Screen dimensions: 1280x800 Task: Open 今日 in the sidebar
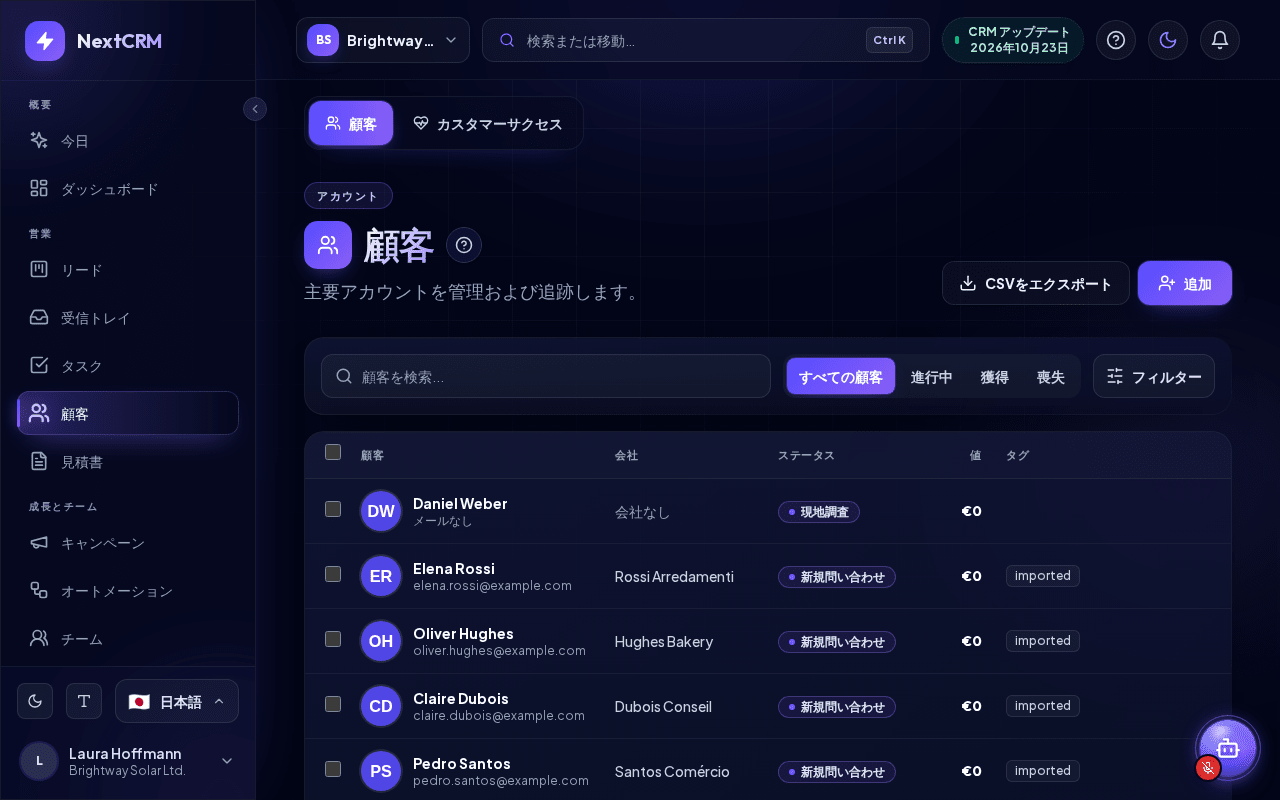tap(128, 141)
